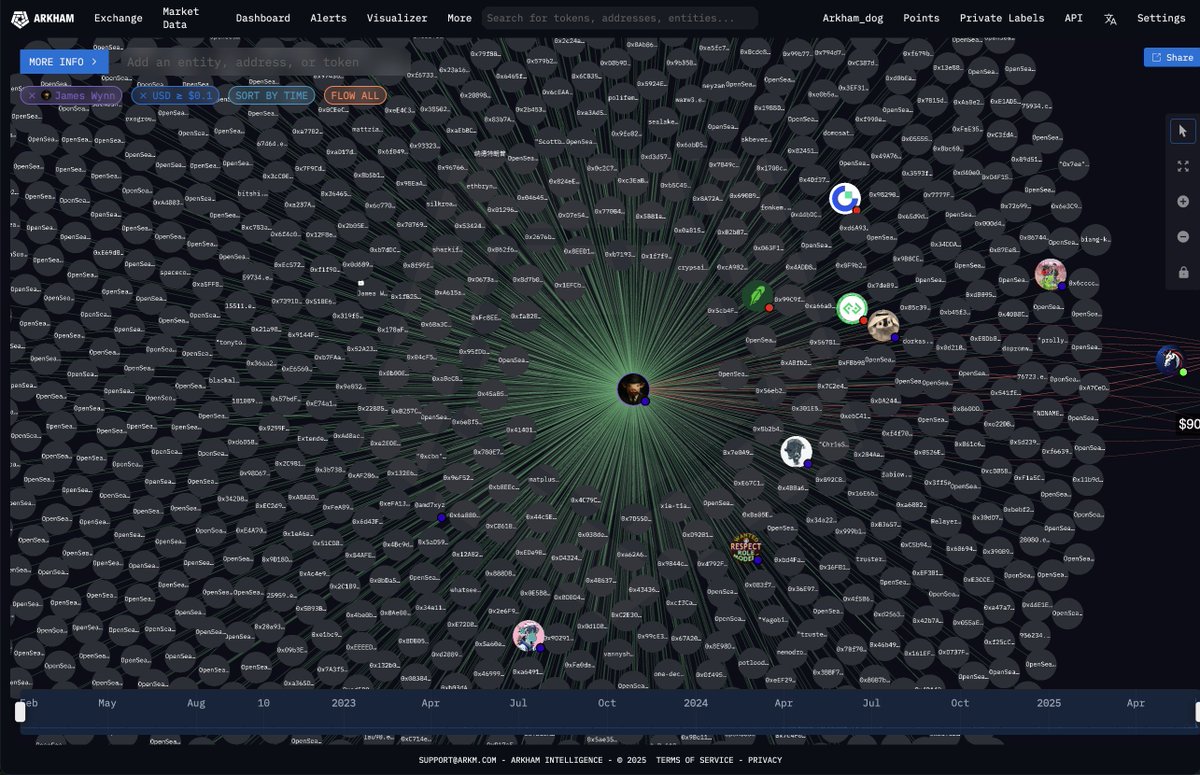
Task: Remove the James Wynn filter chip
Action: (32, 96)
